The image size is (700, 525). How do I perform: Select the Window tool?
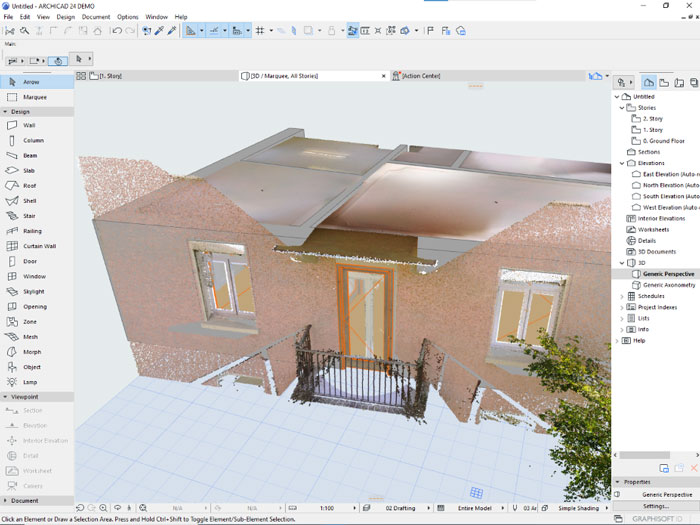coord(37,276)
